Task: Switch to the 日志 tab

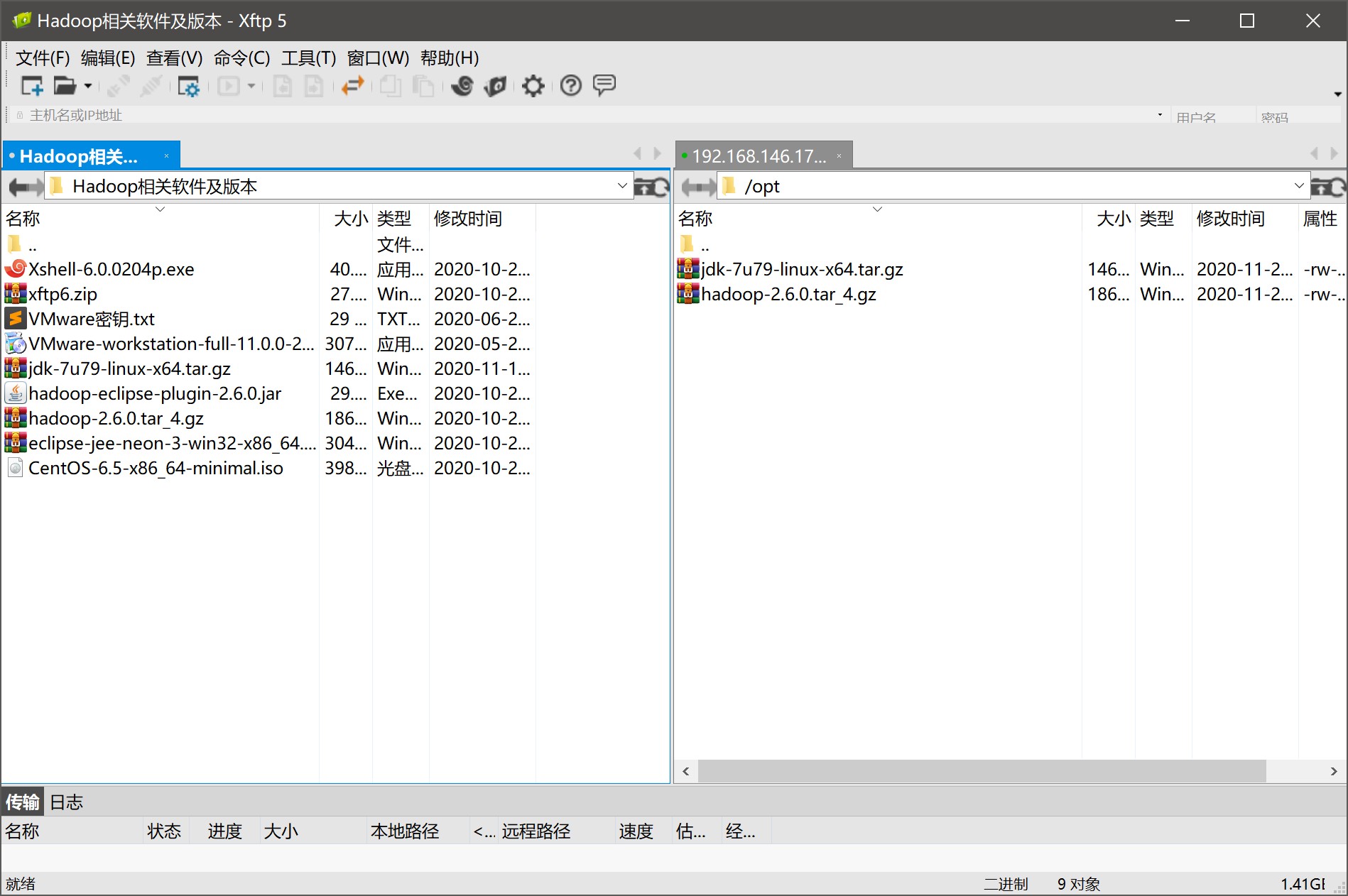Action: 67,802
